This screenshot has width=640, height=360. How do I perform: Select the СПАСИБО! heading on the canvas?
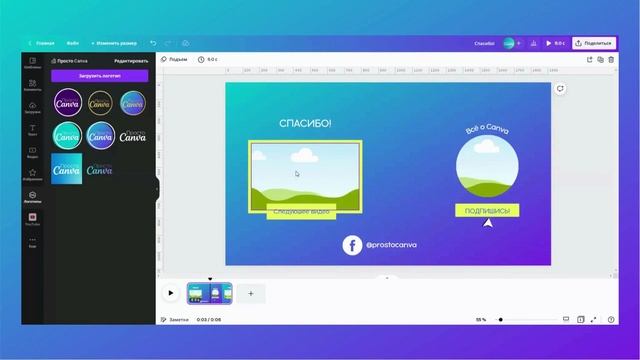[305, 123]
